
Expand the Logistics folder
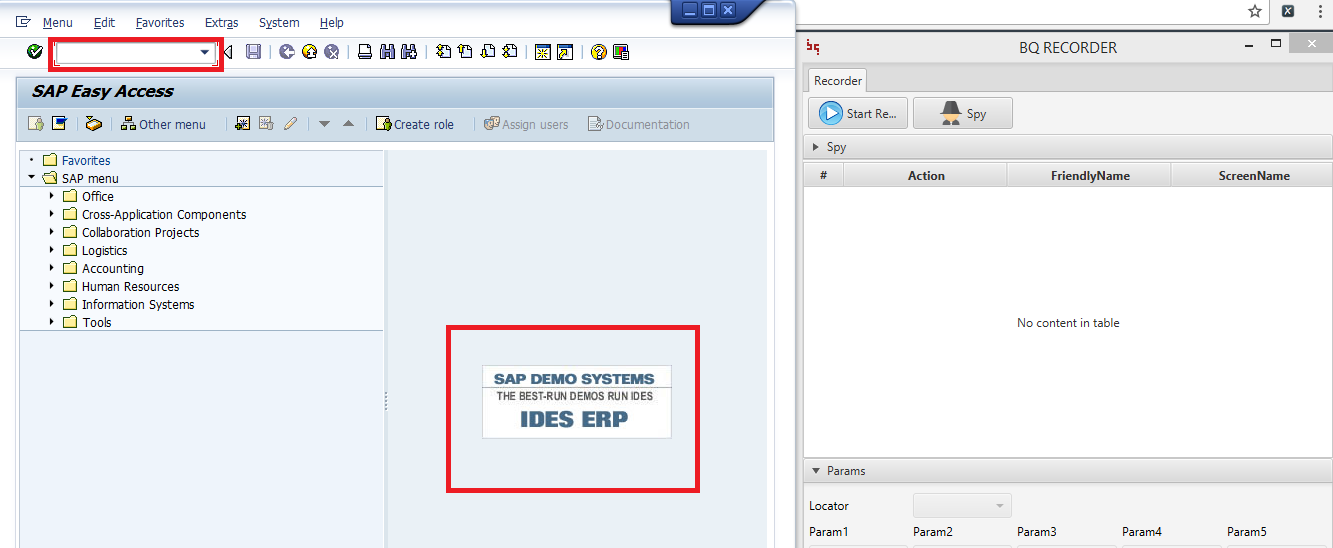[52, 250]
